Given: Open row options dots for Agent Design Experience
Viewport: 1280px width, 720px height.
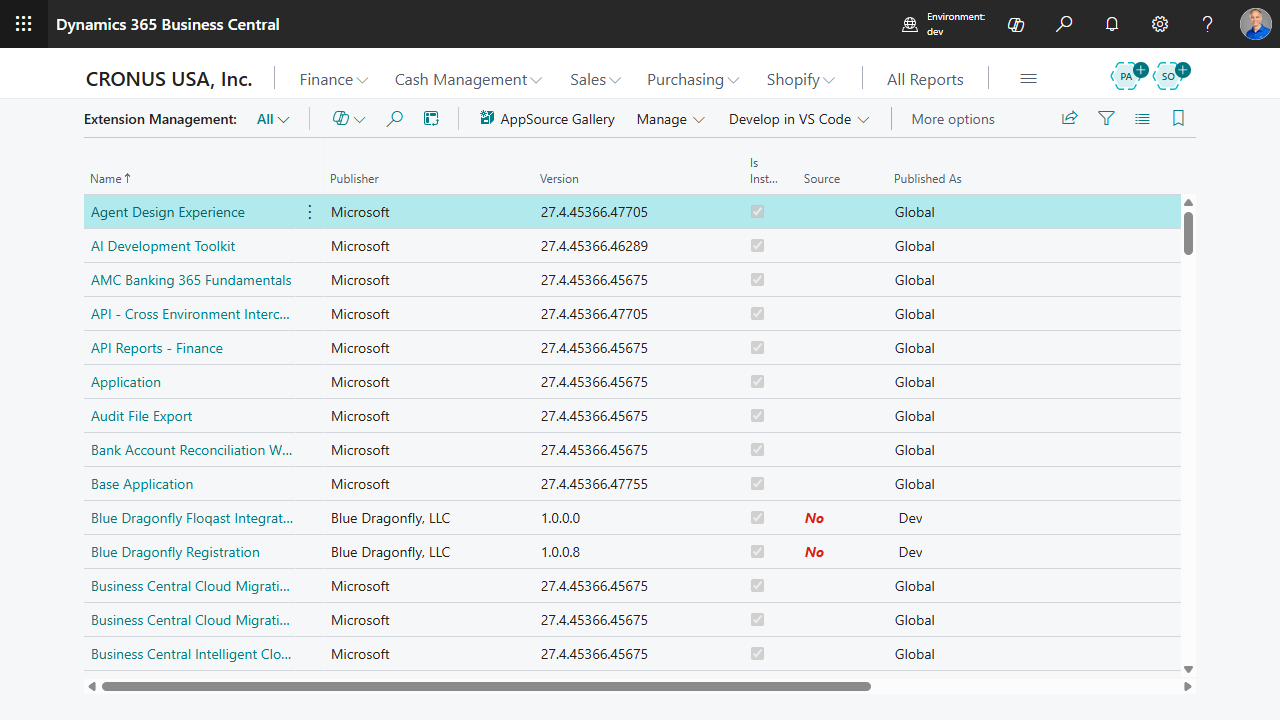Looking at the screenshot, I should point(309,212).
